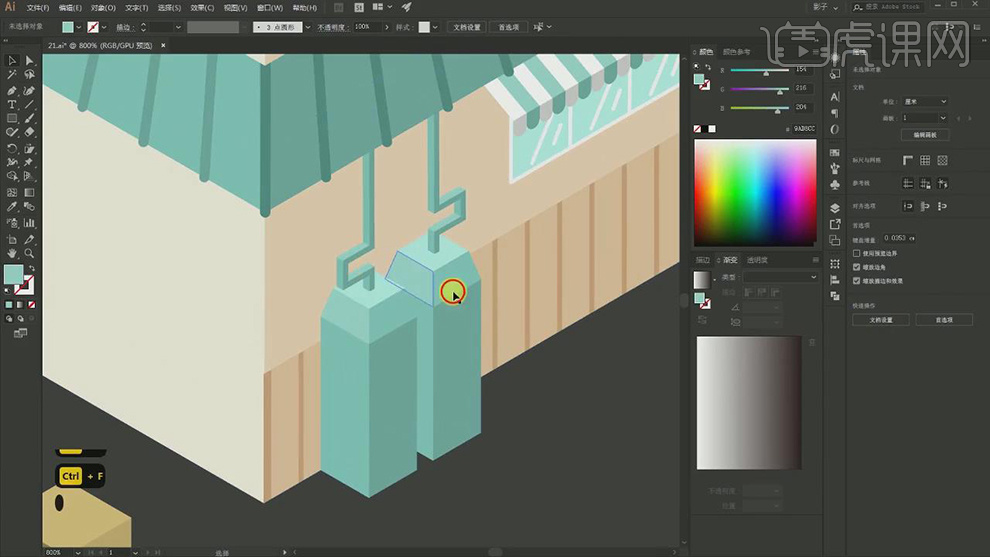
Task: Enable the 使用预览边界 checkbox
Action: pyautogui.click(x=856, y=254)
